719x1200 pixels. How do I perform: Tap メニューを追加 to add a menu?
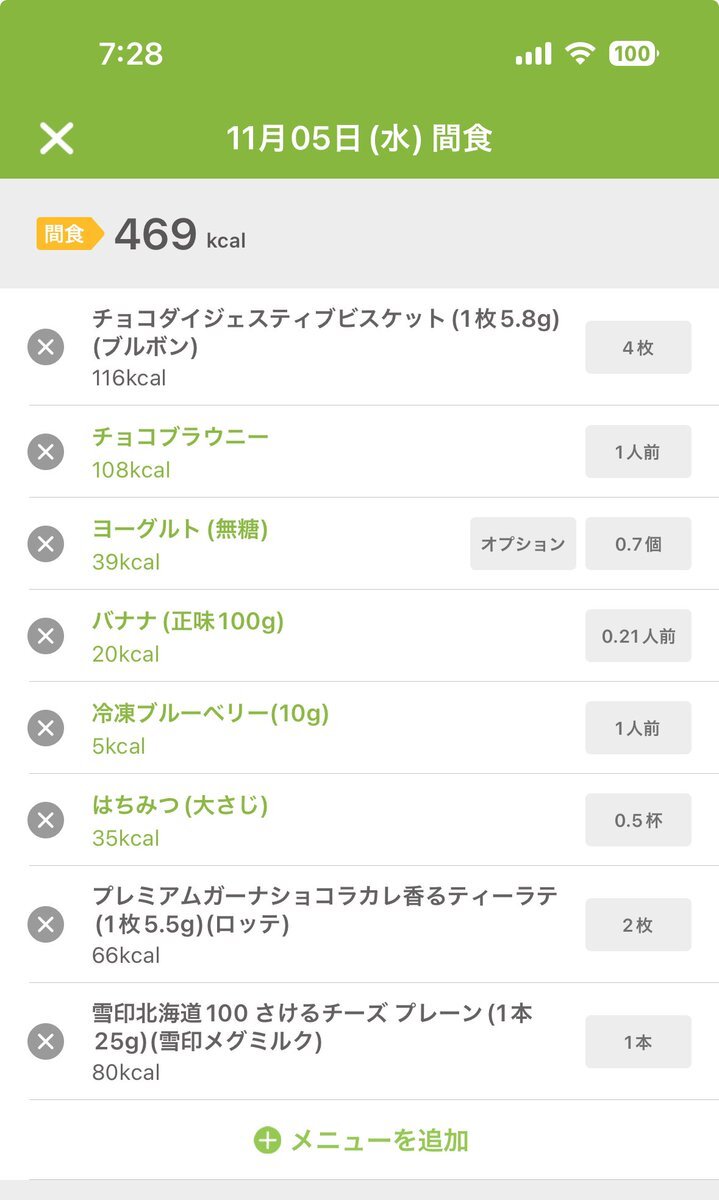point(361,1140)
